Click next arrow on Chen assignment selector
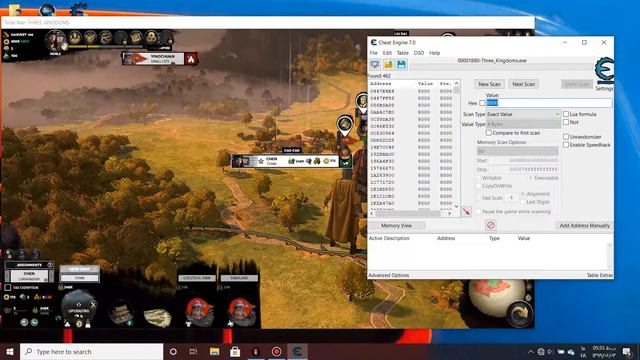The height and width of the screenshot is (360, 640). click(51, 276)
